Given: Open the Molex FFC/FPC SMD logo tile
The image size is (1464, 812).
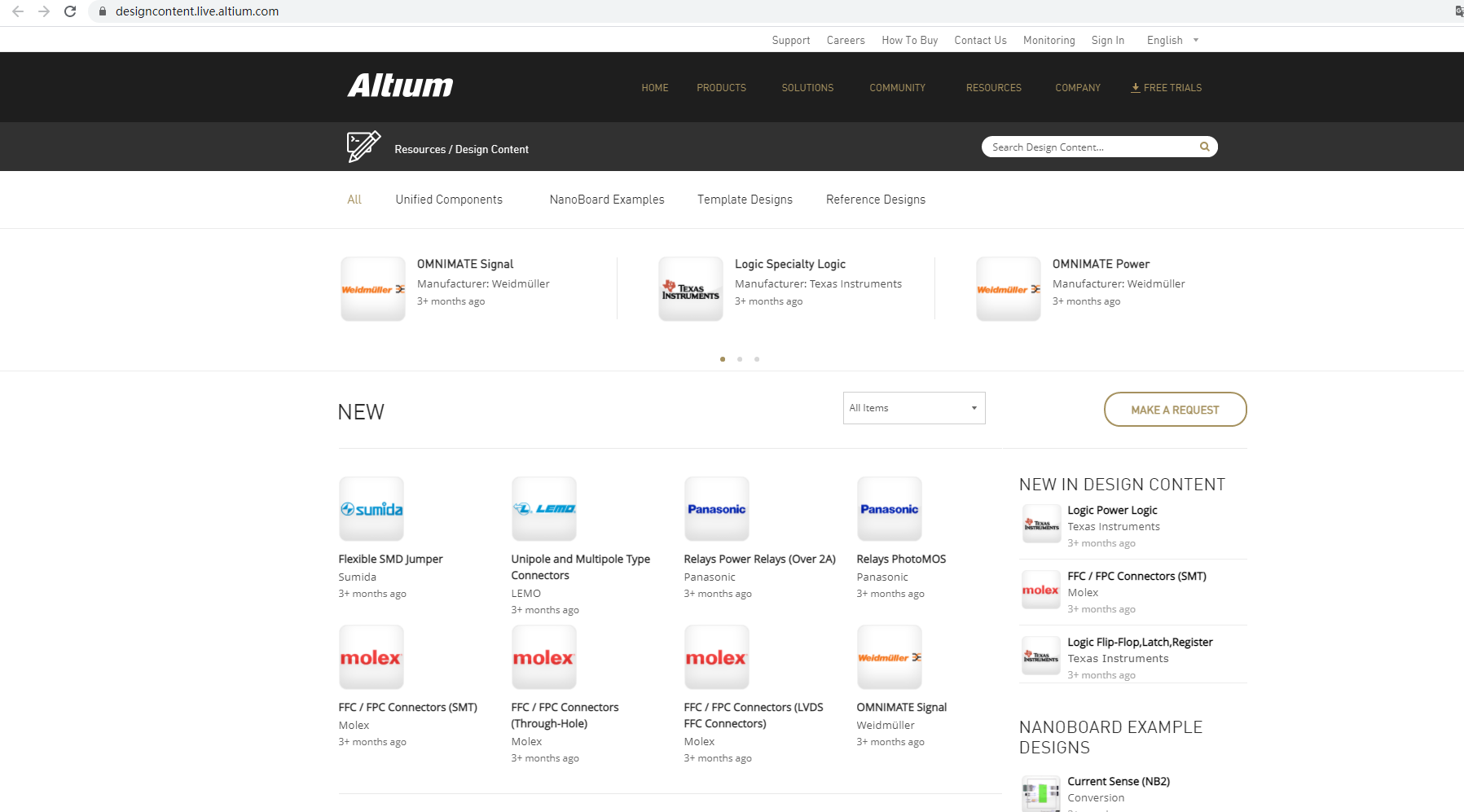Looking at the screenshot, I should click(371, 657).
